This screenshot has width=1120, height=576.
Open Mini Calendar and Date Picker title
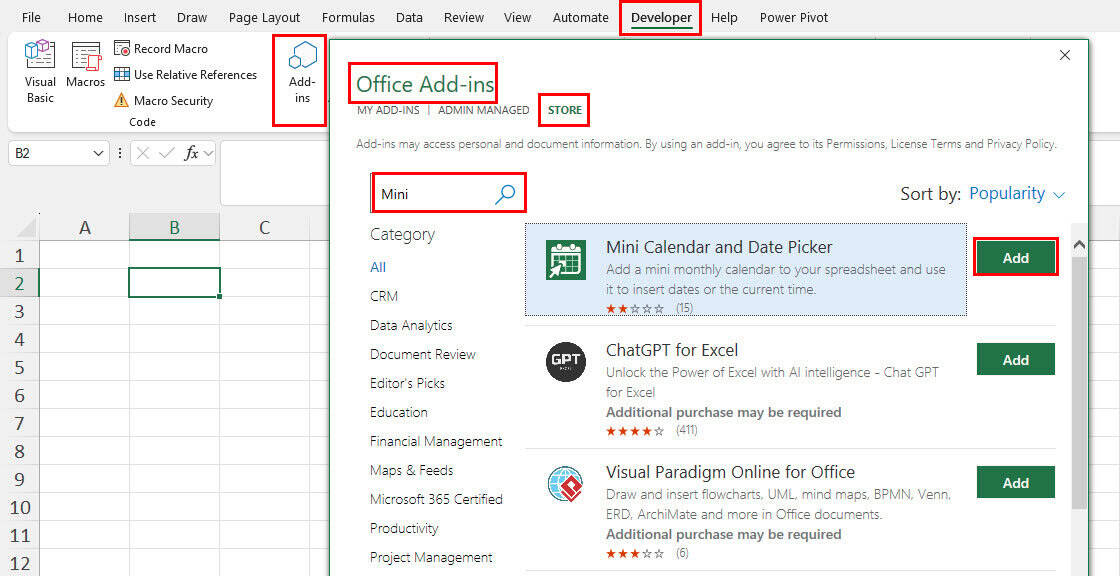click(719, 247)
